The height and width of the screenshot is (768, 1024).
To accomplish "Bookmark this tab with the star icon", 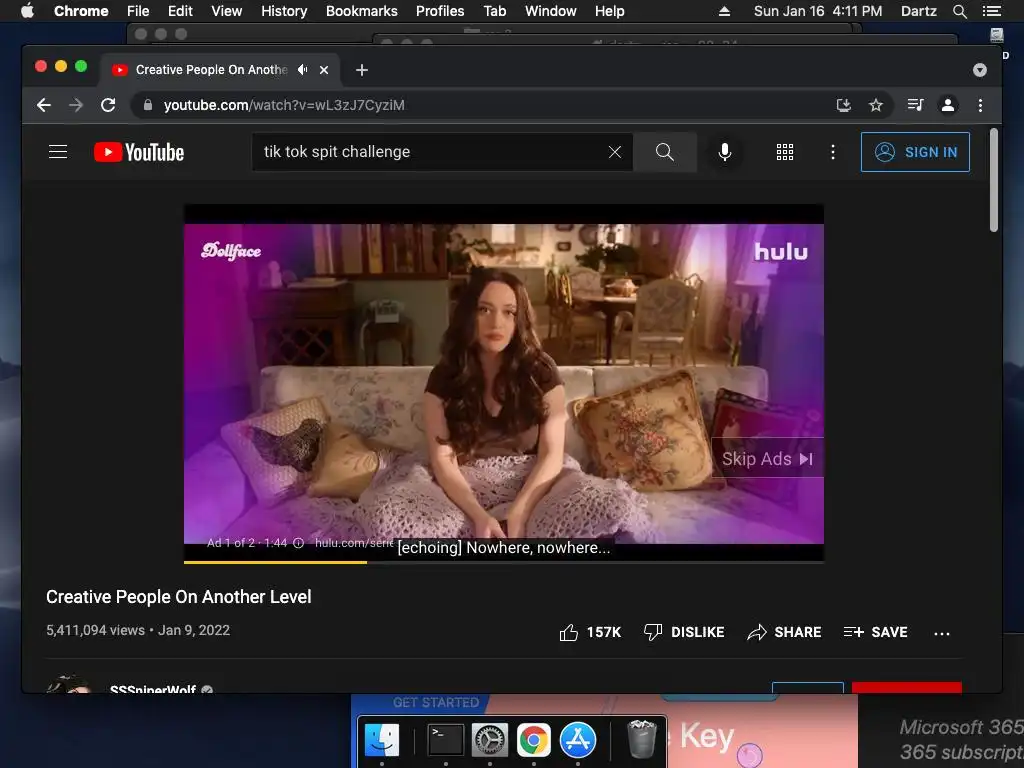I will (x=876, y=105).
